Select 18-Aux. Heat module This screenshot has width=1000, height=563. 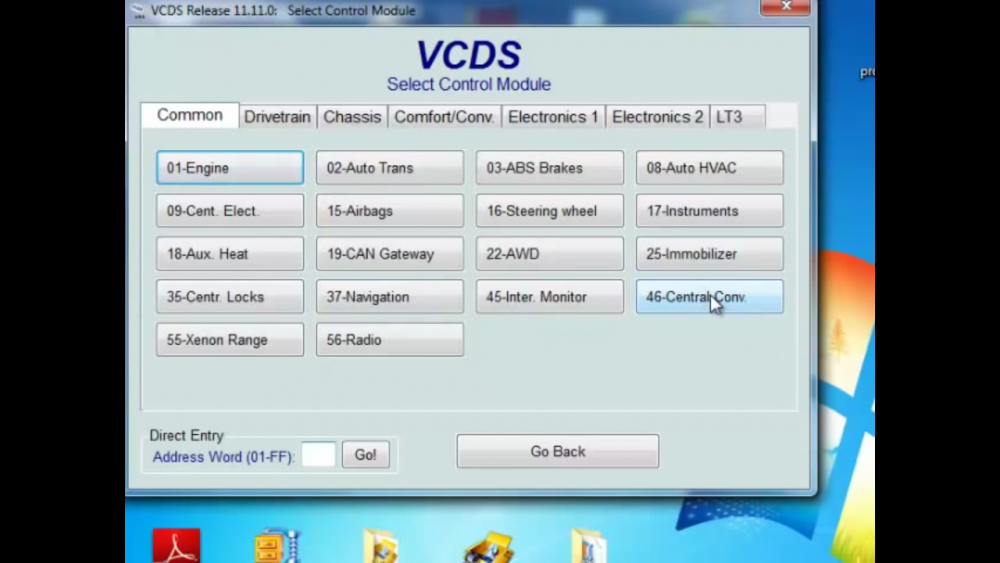[x=230, y=254]
